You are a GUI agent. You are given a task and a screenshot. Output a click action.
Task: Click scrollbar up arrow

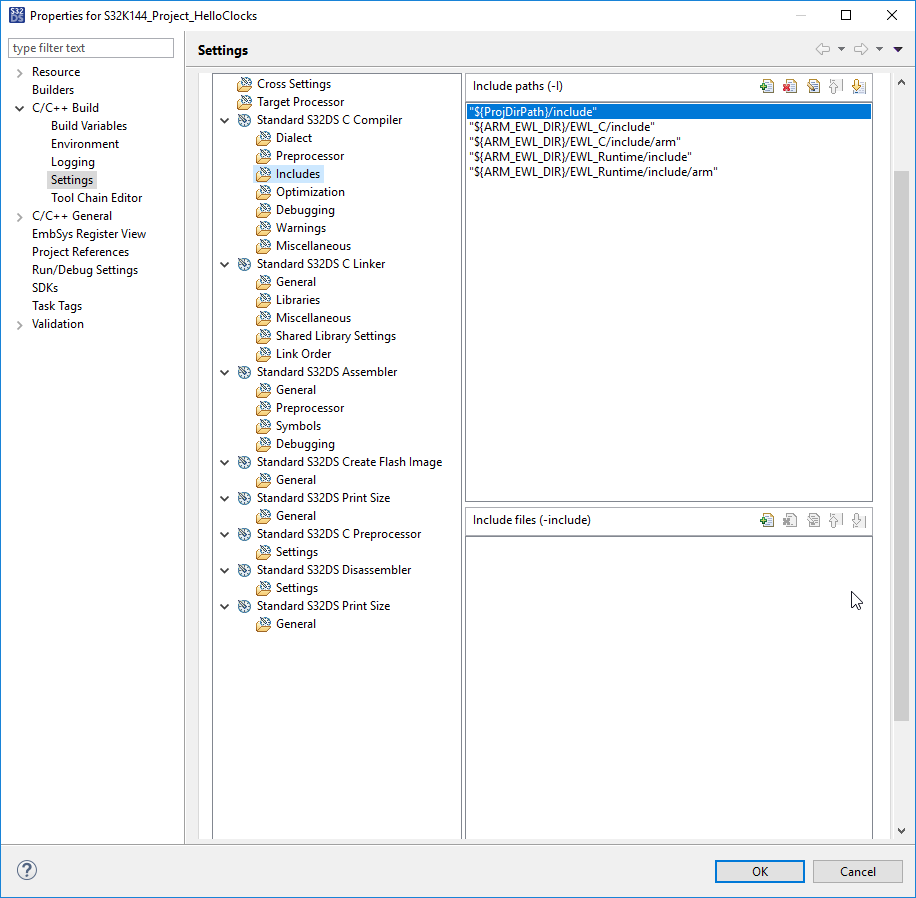coord(901,83)
